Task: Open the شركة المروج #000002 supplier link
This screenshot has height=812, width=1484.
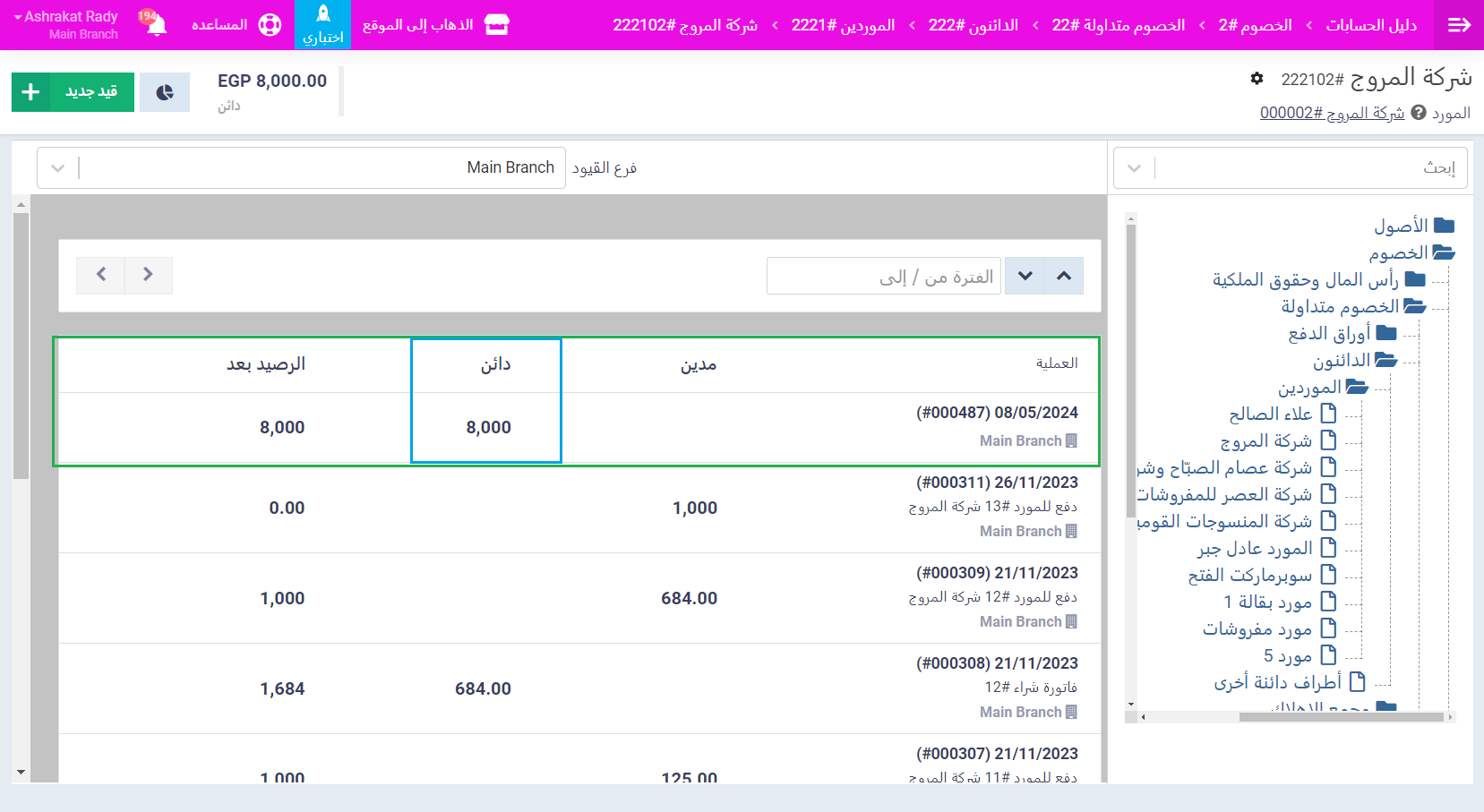Action: (1332, 113)
